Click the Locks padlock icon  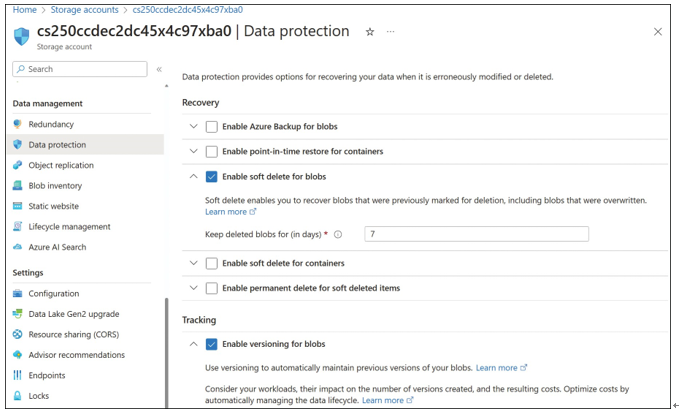pyautogui.click(x=17, y=395)
